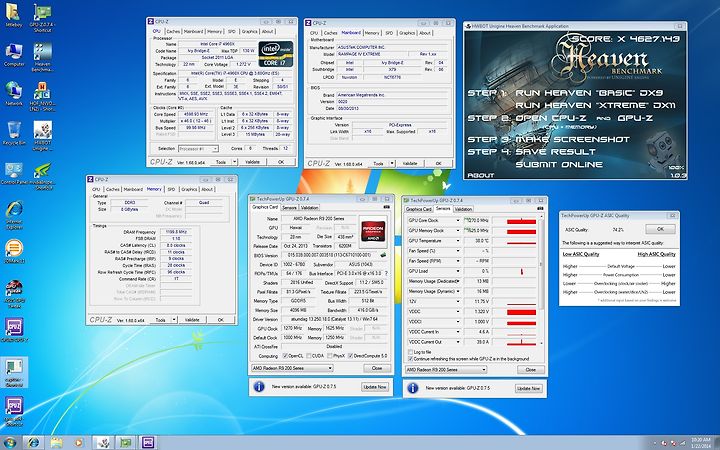The width and height of the screenshot is (720, 450).
Task: Switch to Graphics tab in the CPU-Z Memory window
Action: 189,189
